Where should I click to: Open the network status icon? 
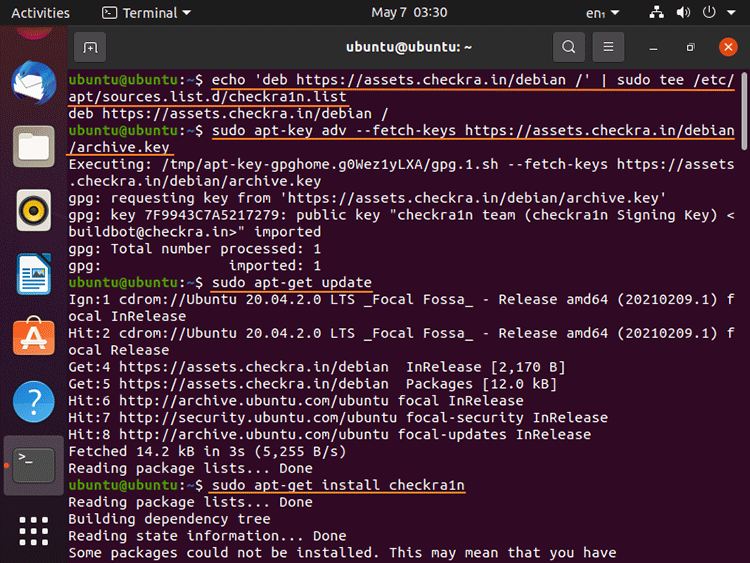pos(657,12)
